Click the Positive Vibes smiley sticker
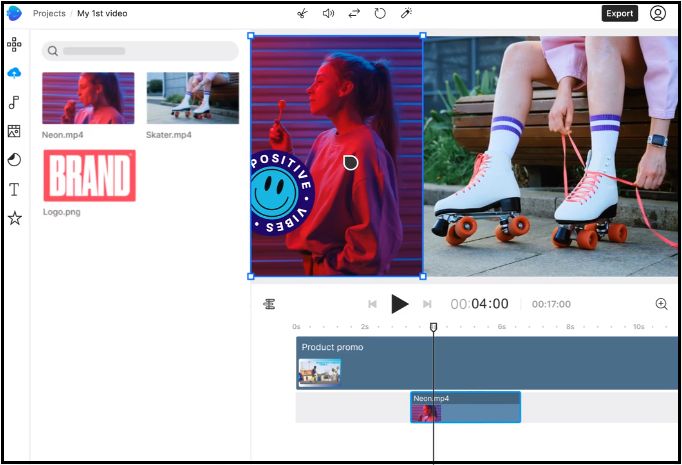The image size is (682, 465). (282, 193)
